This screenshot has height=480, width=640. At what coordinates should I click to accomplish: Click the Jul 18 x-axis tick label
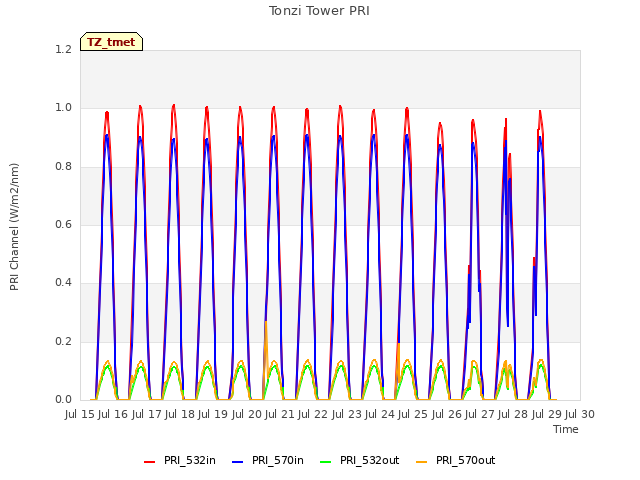tap(180, 414)
